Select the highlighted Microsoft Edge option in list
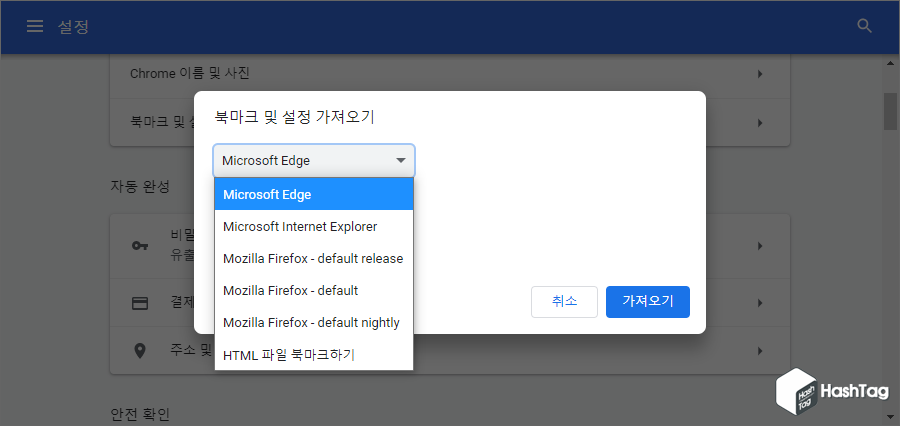Screen dimensions: 900x426 [314, 194]
